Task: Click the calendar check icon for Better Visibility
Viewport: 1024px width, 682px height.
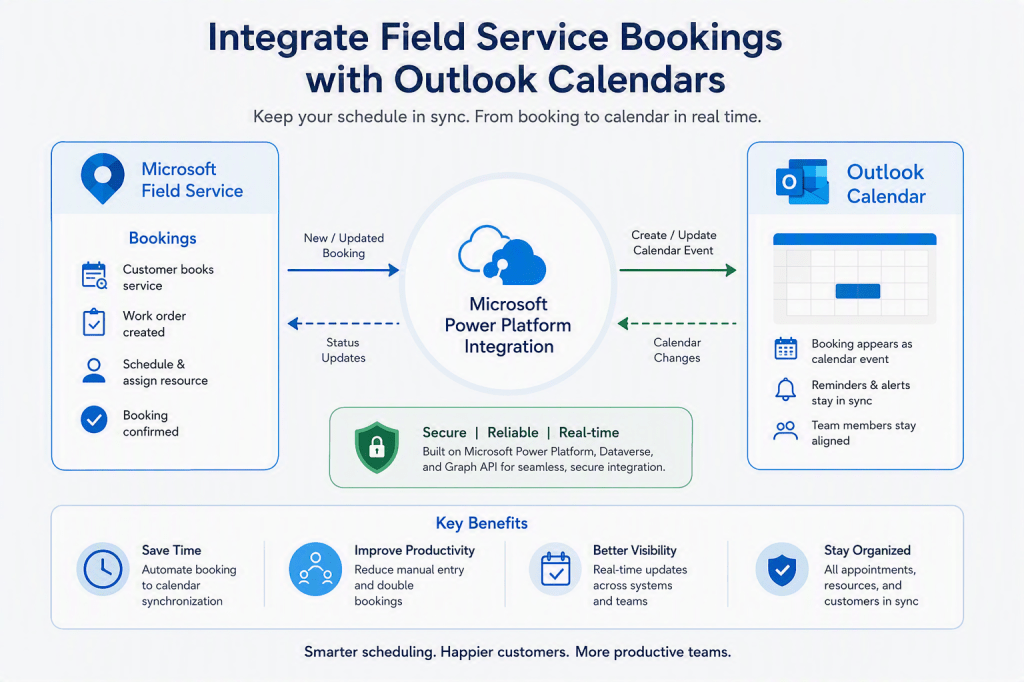Action: [x=556, y=569]
